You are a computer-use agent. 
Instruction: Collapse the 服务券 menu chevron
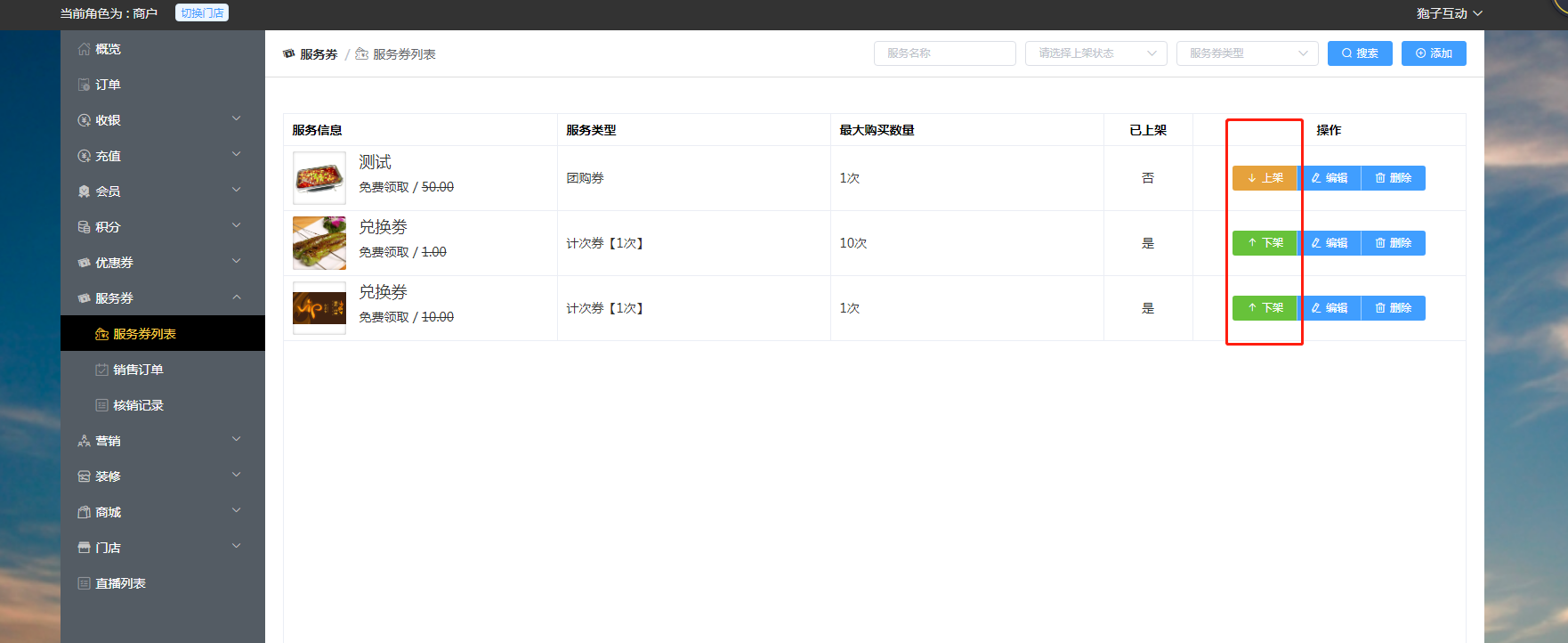tap(237, 297)
